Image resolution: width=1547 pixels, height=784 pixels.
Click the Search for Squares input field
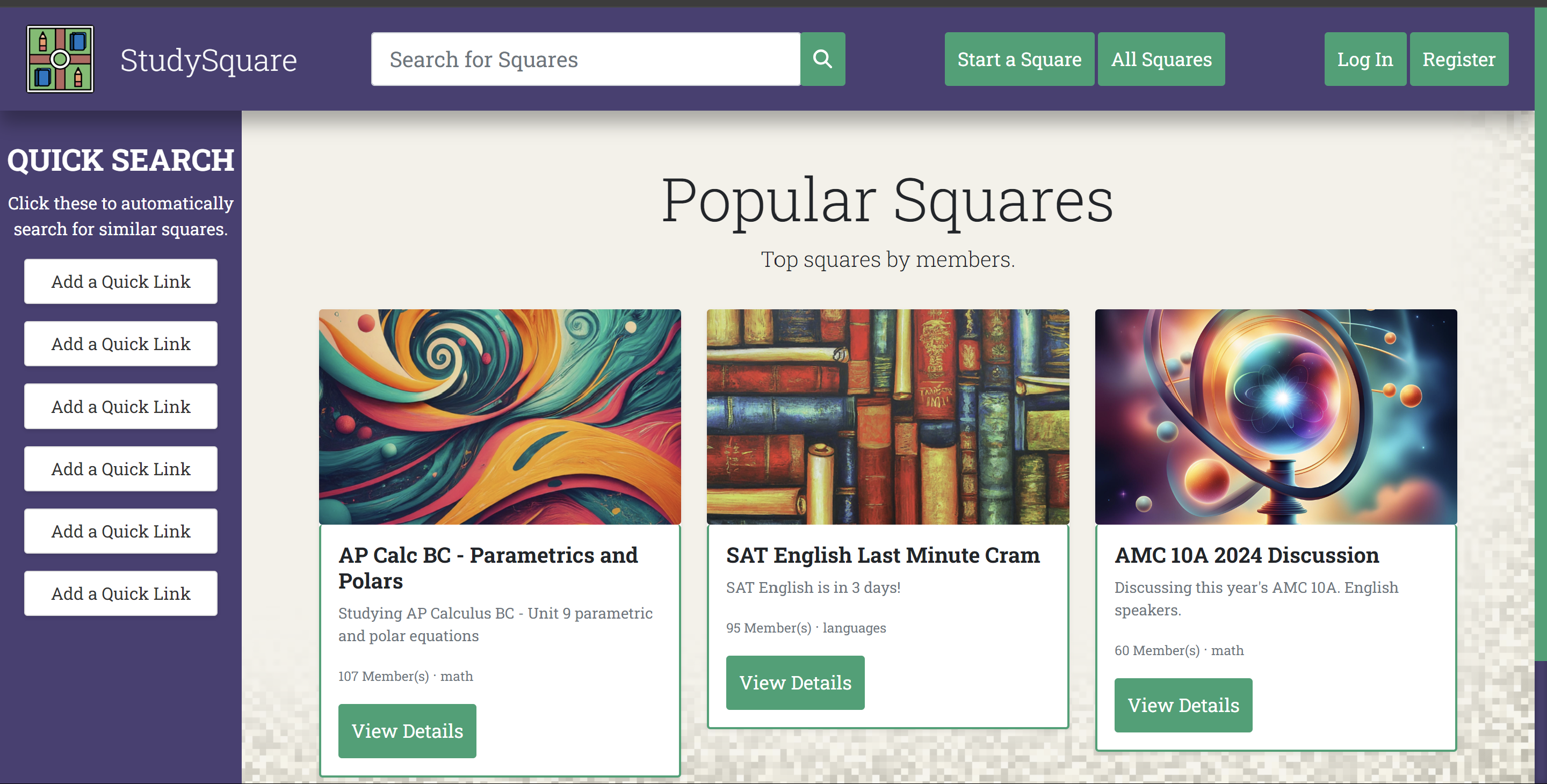point(585,59)
